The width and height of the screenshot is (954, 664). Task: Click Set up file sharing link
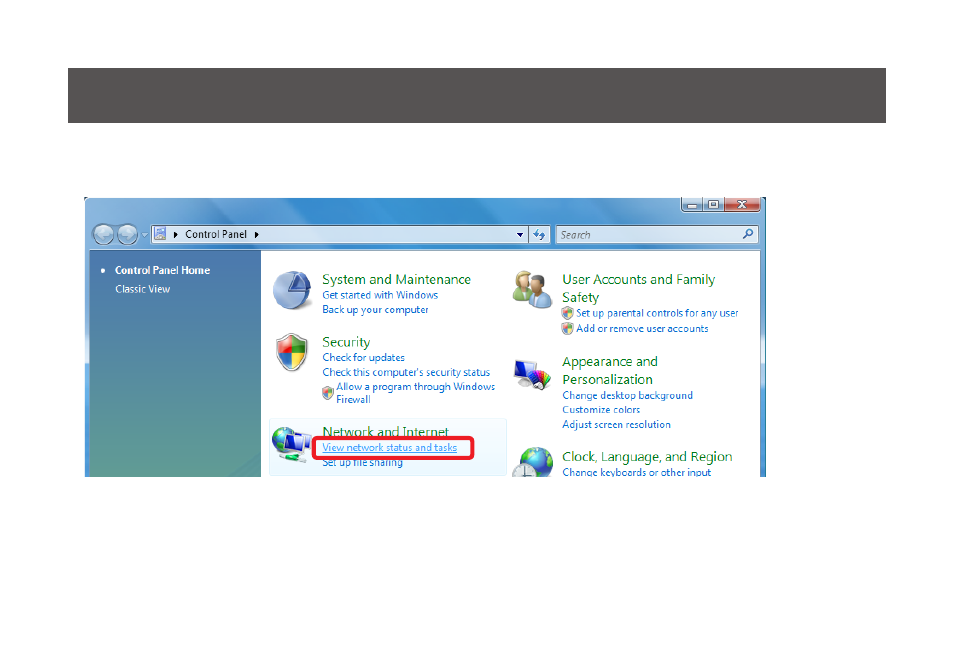coord(362,463)
